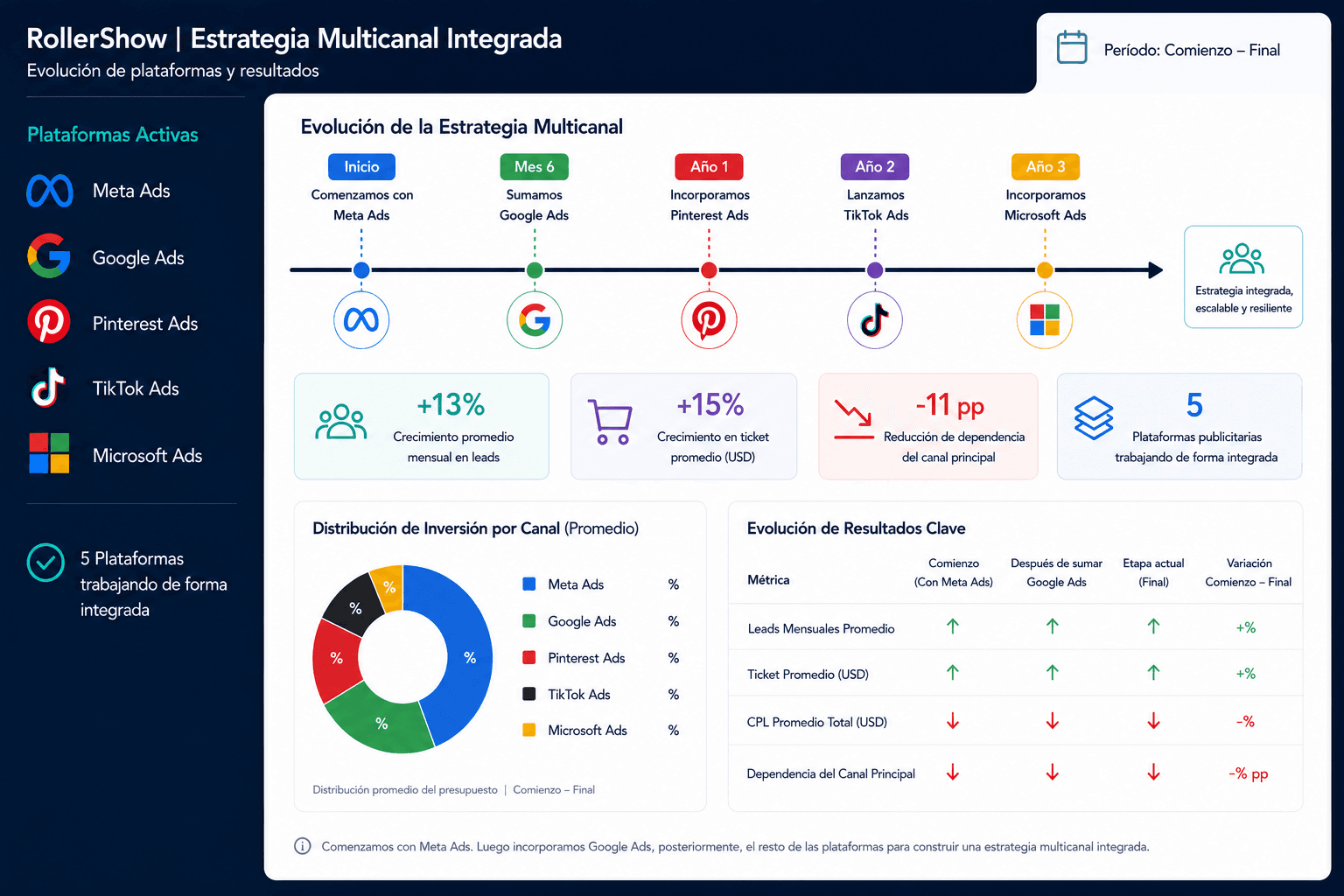Click the Meta logo circle on timeline
Viewport: 1344px width, 896px height.
point(361,319)
